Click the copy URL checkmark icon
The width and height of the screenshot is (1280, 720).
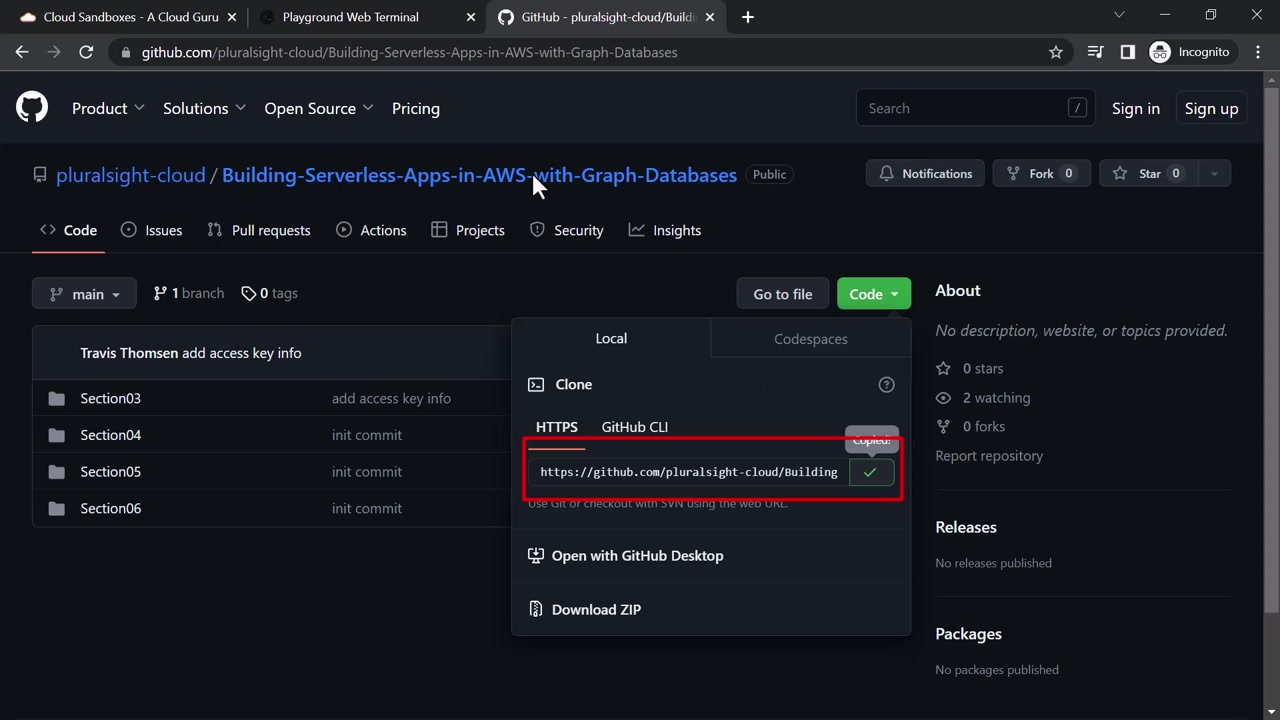(870, 472)
